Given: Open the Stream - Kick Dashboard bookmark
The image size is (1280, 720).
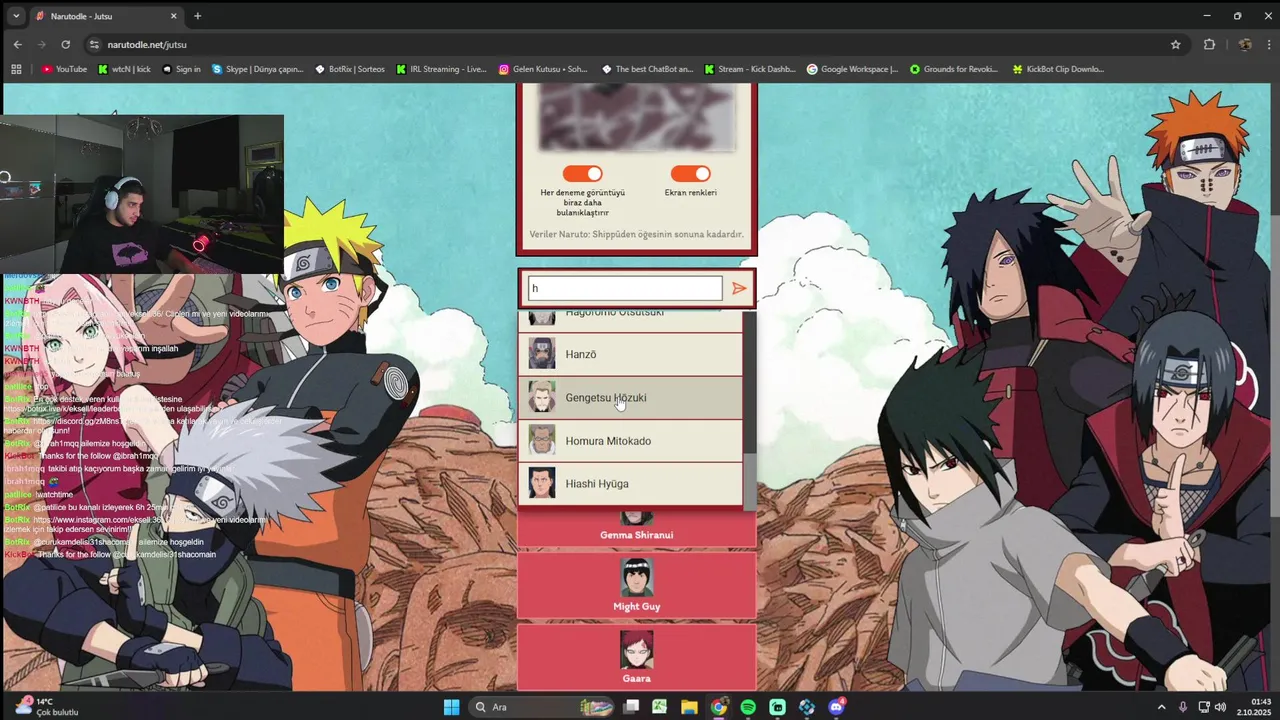Looking at the screenshot, I should coord(750,69).
